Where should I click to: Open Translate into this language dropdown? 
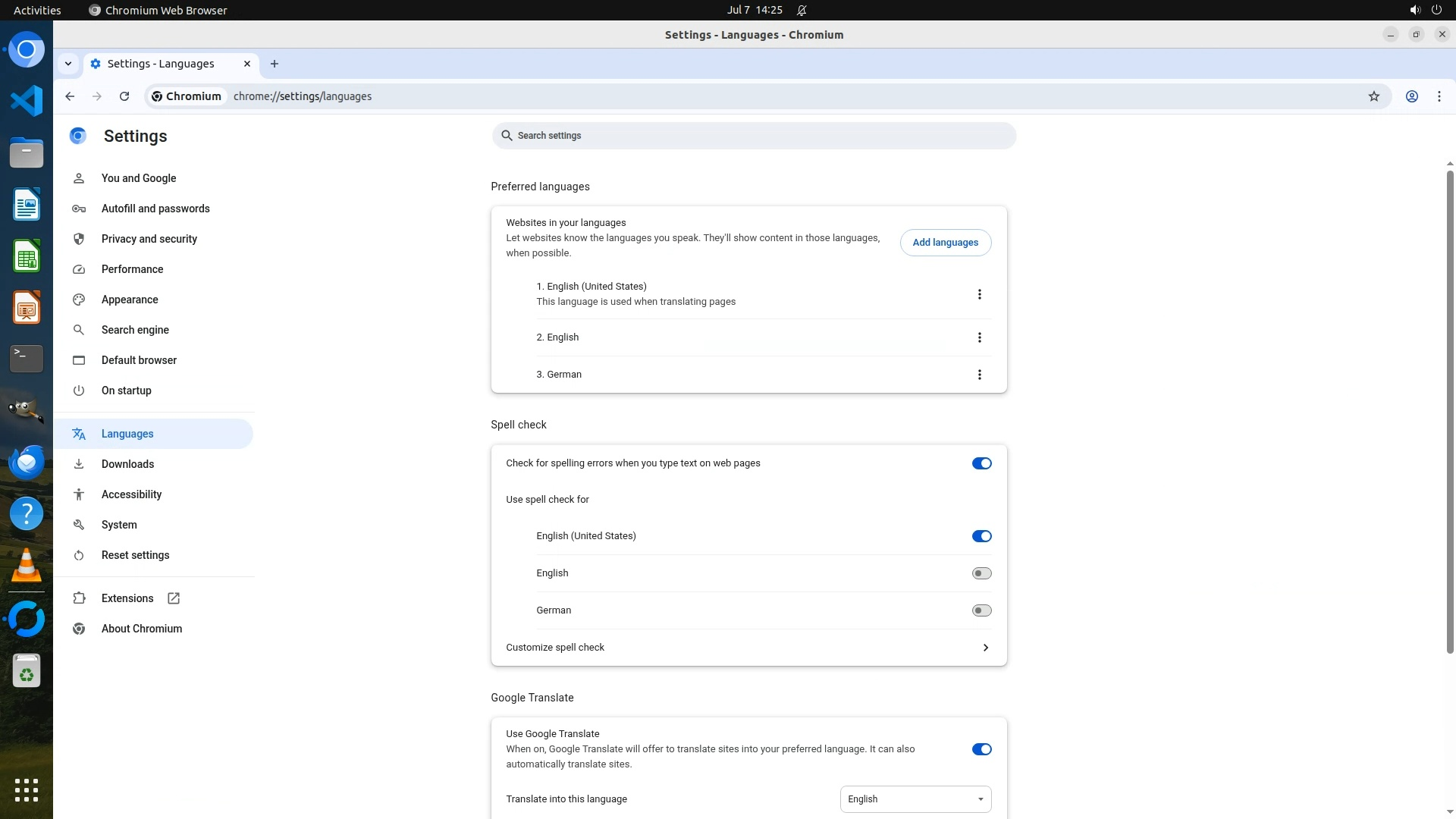coord(915,799)
